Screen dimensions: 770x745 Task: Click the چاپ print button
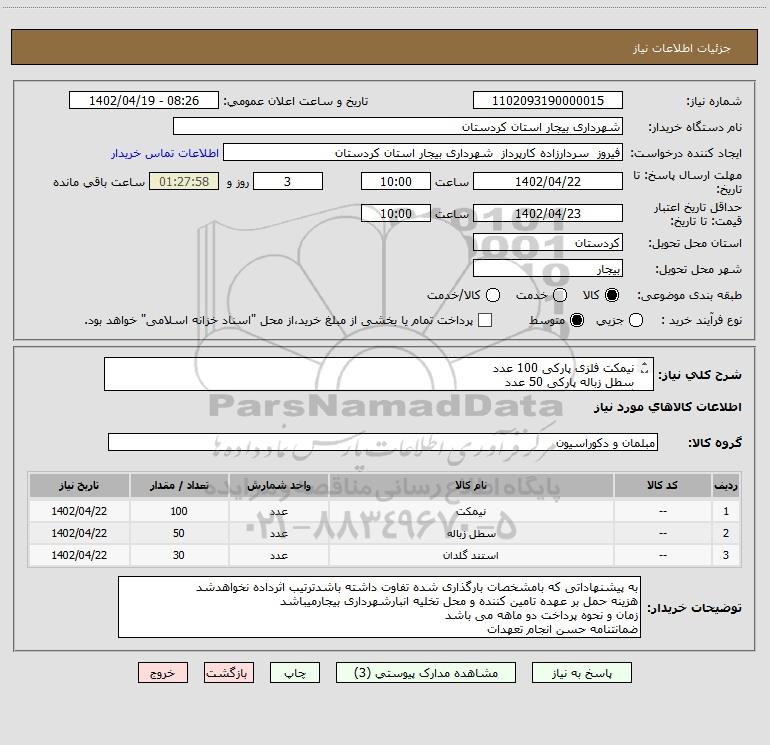pyautogui.click(x=295, y=673)
